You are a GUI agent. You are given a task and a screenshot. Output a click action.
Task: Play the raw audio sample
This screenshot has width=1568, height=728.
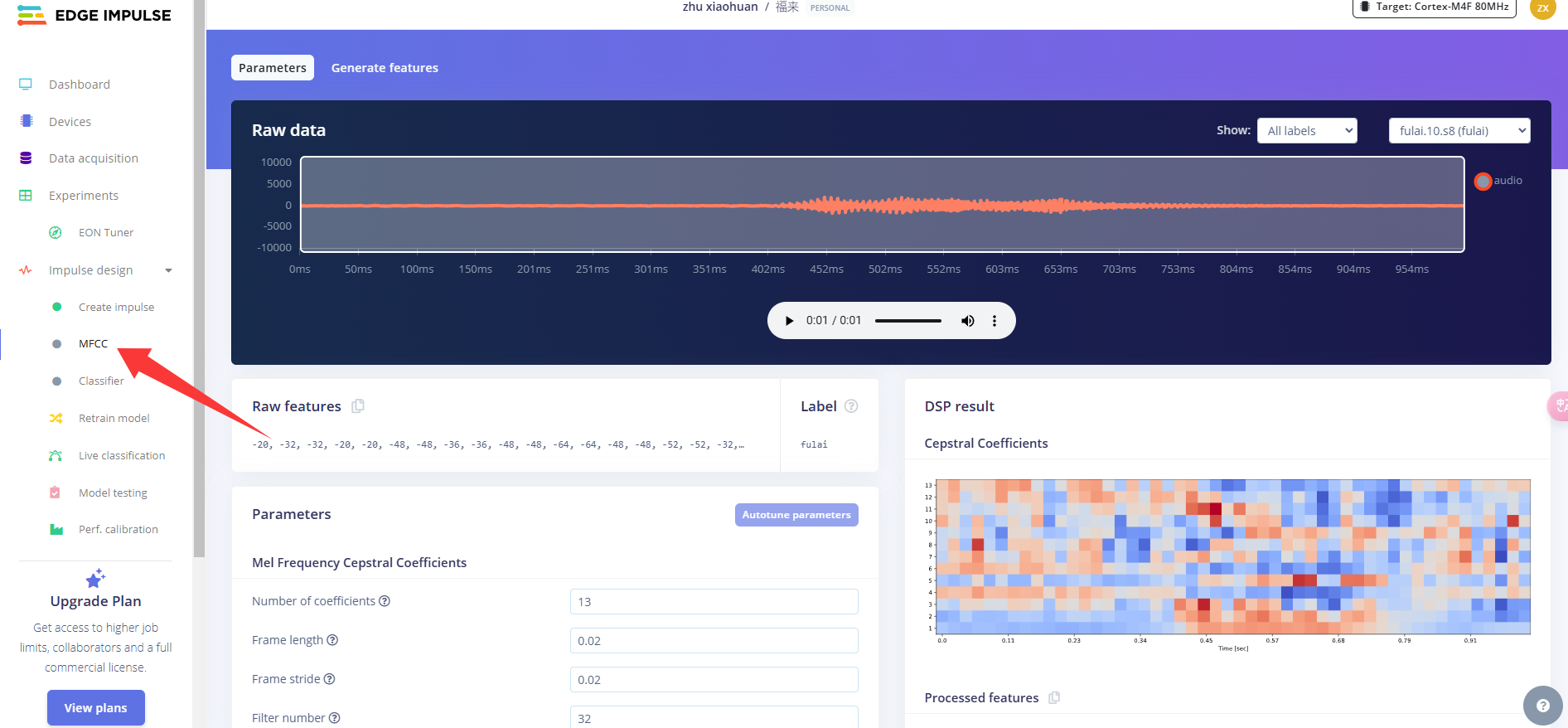click(x=789, y=321)
